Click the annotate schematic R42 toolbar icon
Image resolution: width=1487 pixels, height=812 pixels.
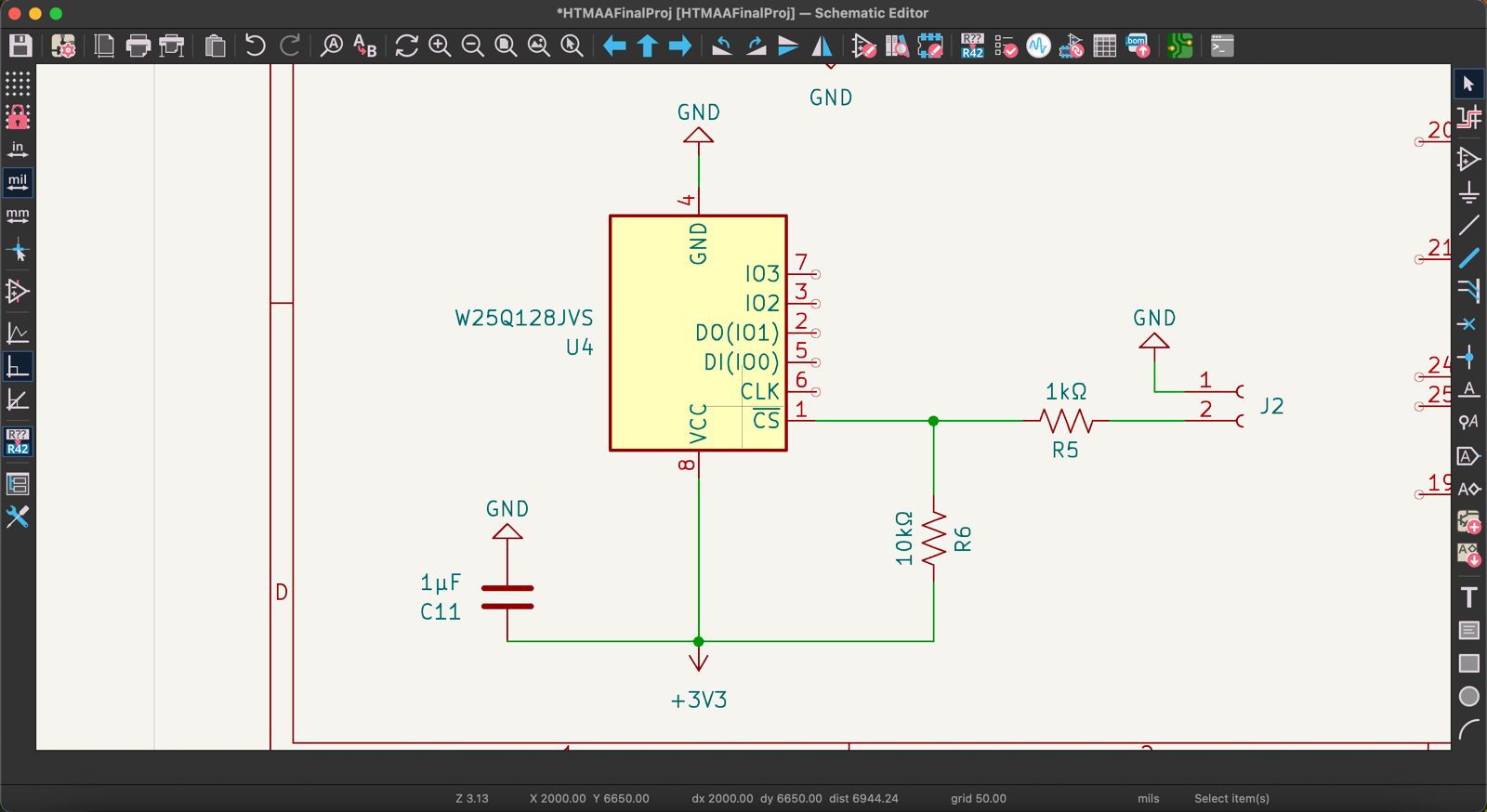click(x=972, y=46)
